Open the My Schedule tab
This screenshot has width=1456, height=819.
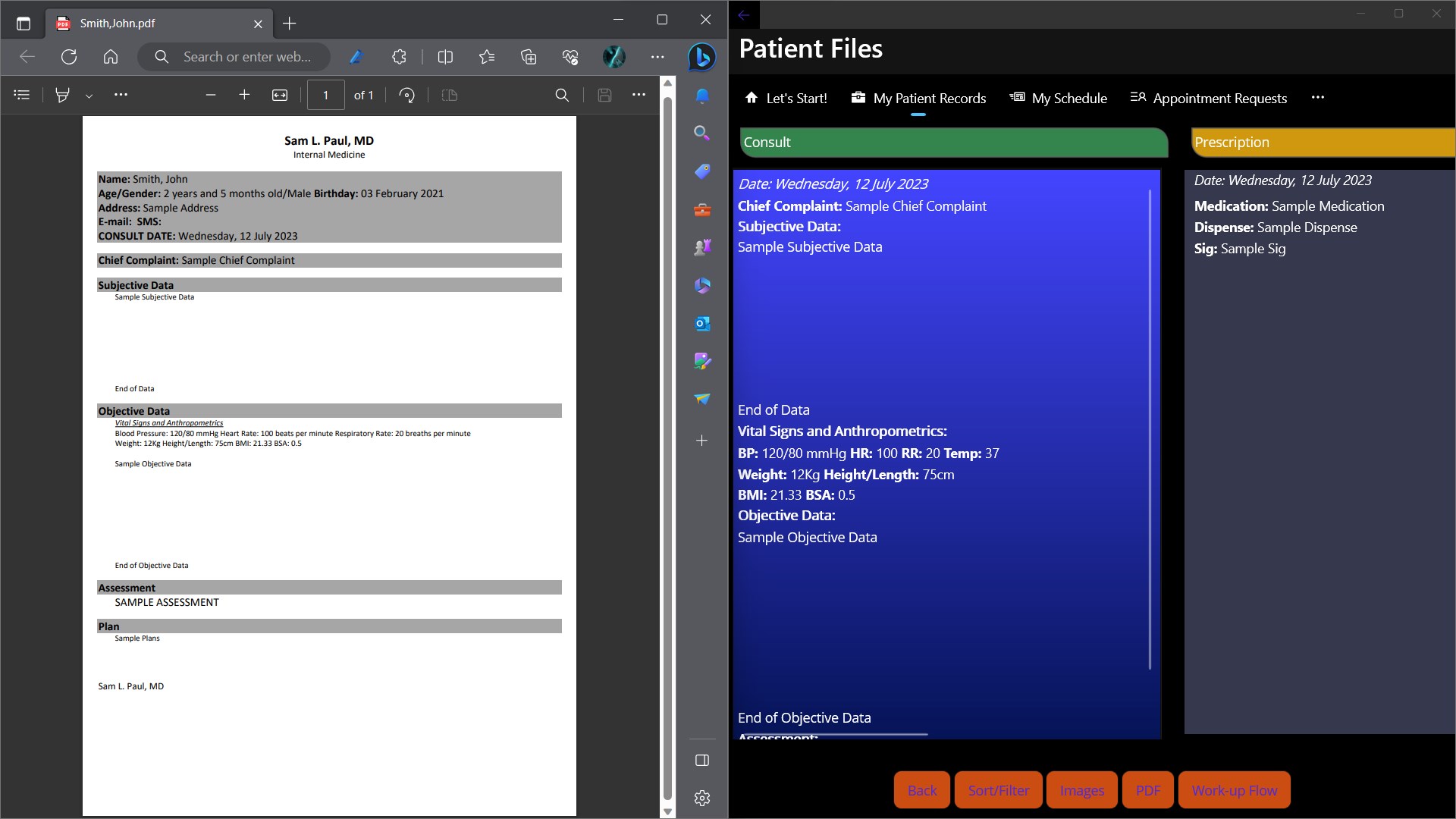[x=1058, y=97]
